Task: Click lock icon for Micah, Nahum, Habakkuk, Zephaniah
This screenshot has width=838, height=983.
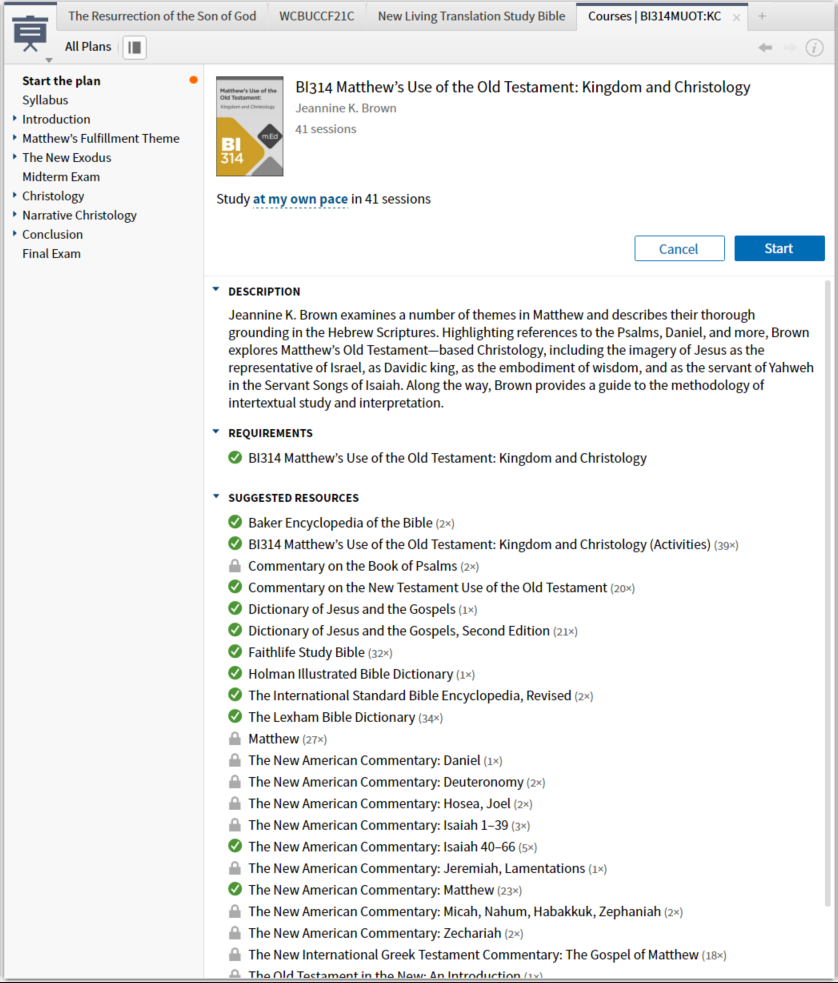Action: 234,912
